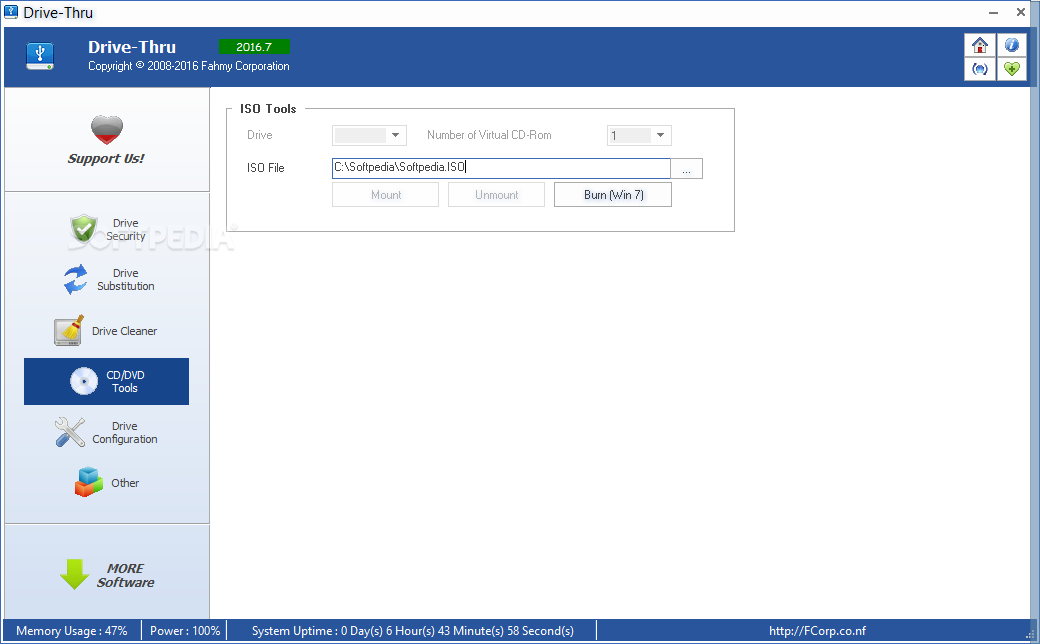Open the http://FCorp.co.nf link

[x=817, y=631]
